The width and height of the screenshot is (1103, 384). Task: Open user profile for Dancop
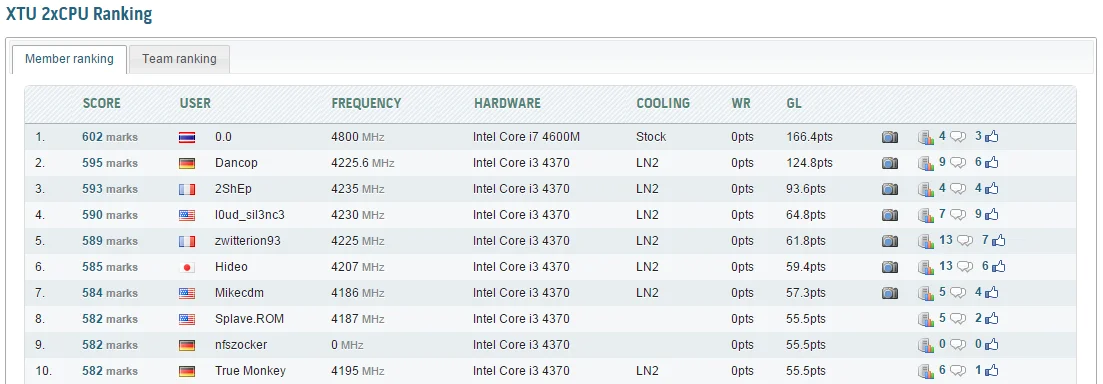click(236, 163)
